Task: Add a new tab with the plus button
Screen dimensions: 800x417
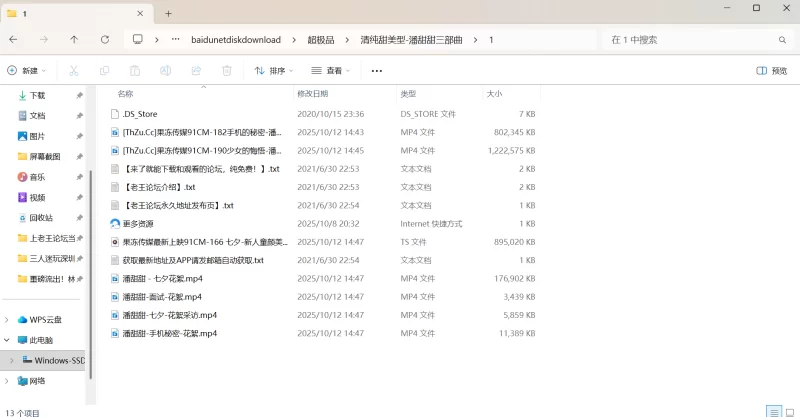Action: coord(168,13)
